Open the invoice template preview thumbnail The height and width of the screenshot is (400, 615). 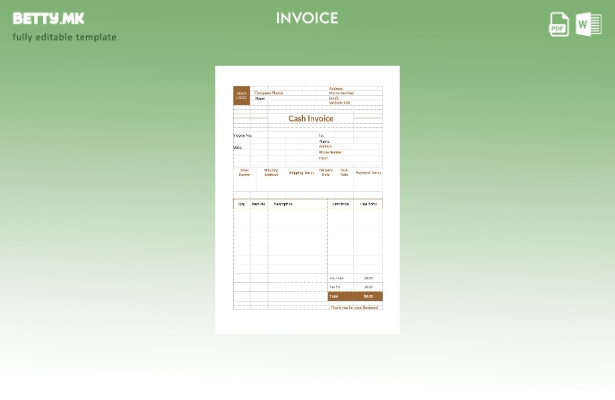tap(307, 200)
